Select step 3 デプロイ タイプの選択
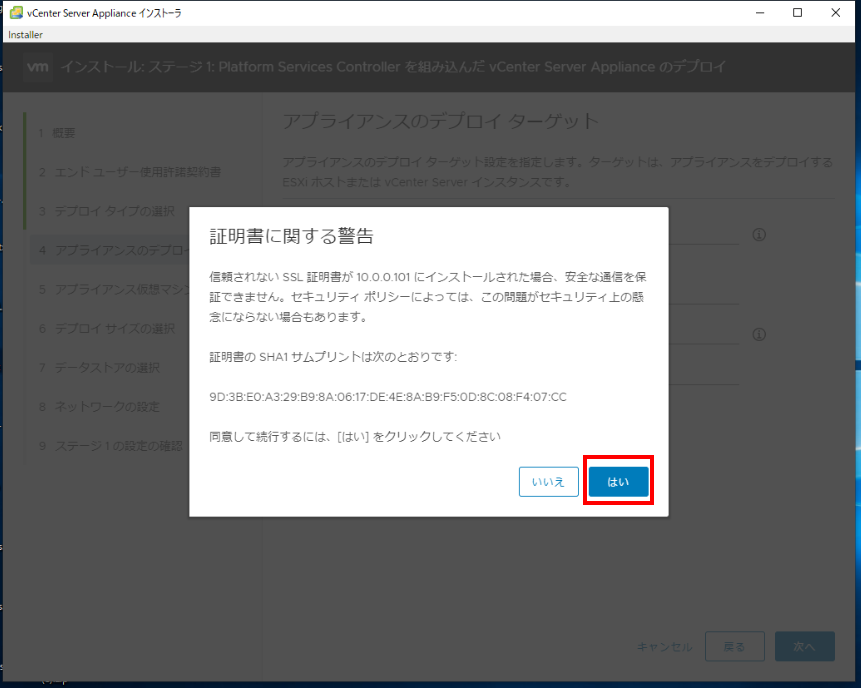The width and height of the screenshot is (861, 690). point(107,211)
